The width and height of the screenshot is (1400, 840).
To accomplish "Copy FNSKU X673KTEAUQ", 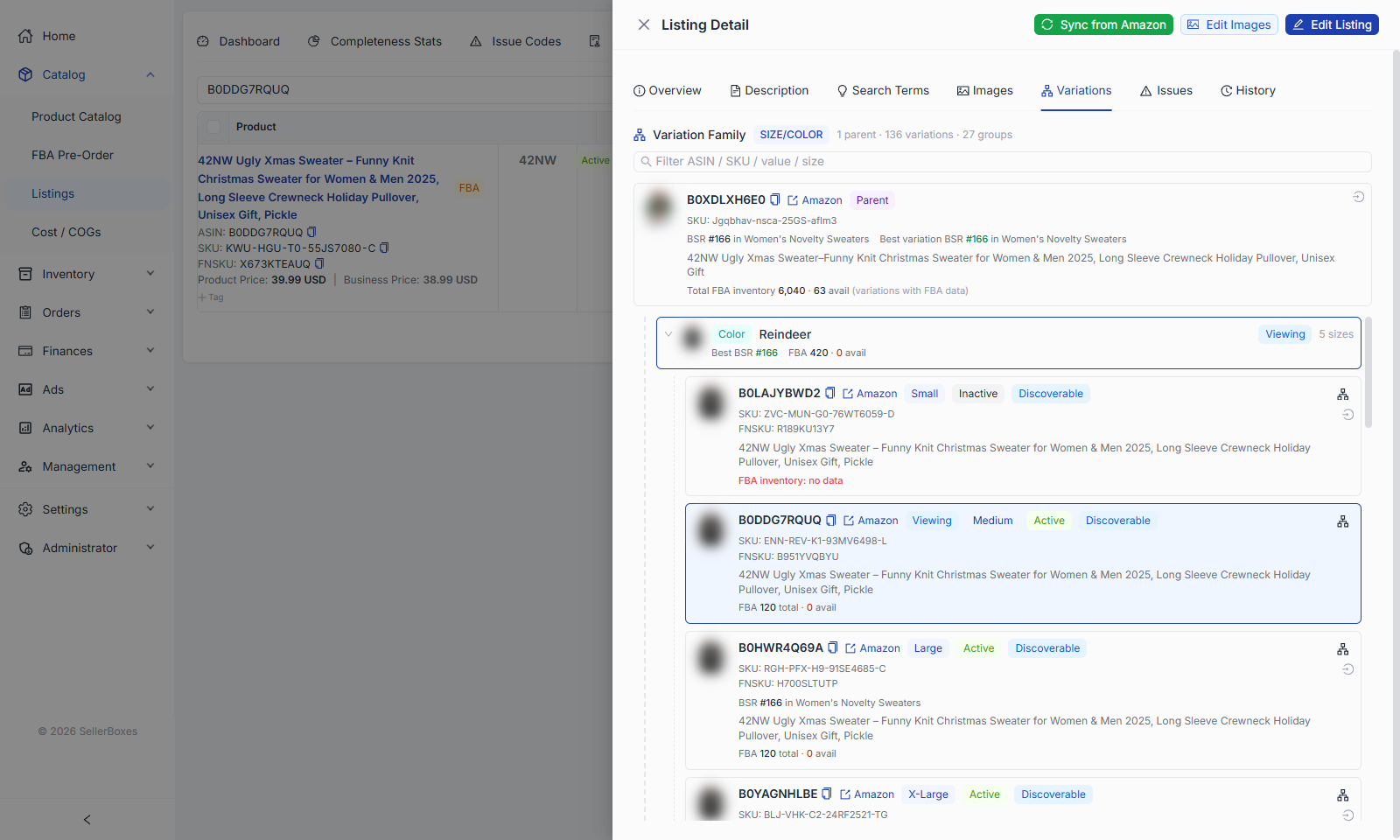I will 319,264.
